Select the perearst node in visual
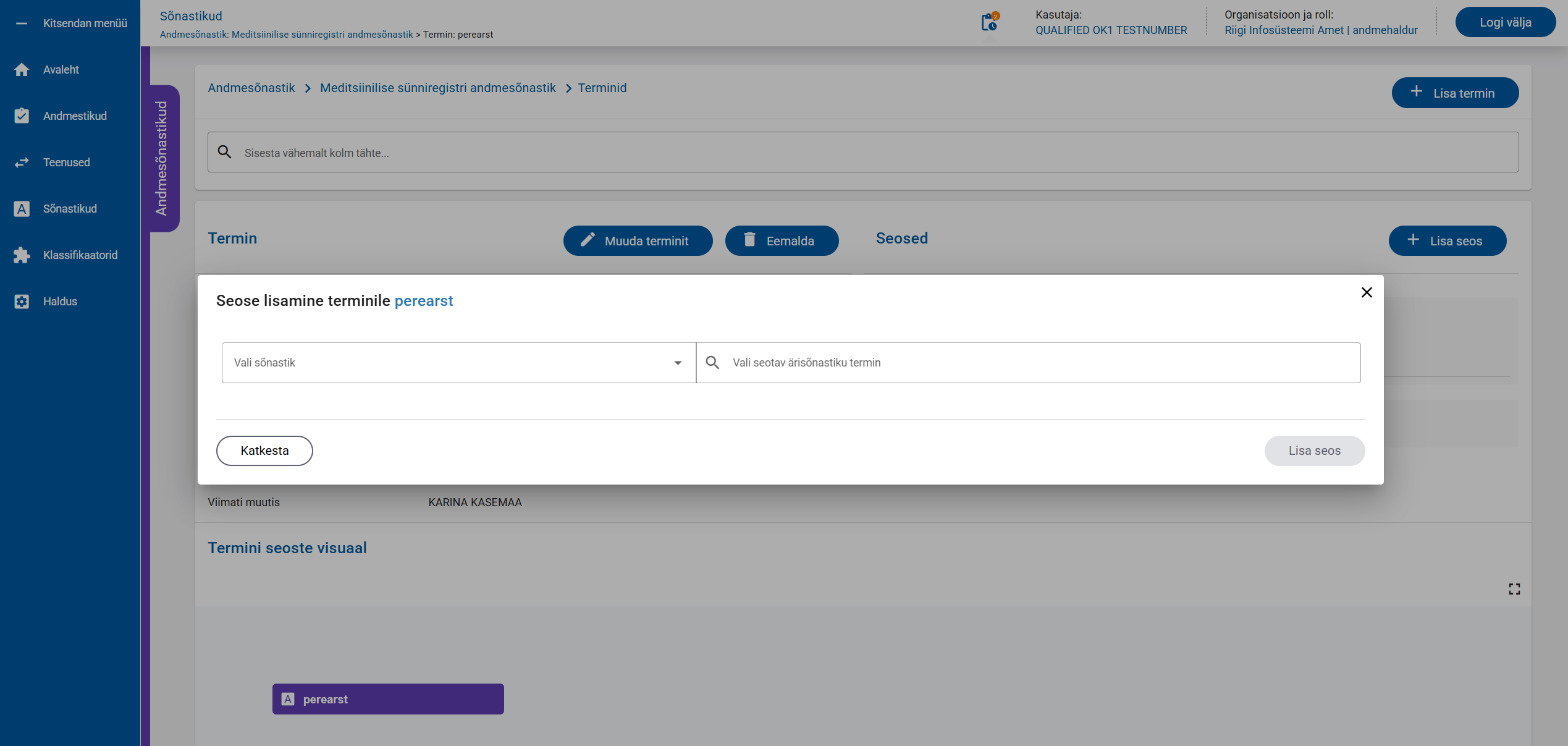1568x746 pixels. click(x=387, y=699)
